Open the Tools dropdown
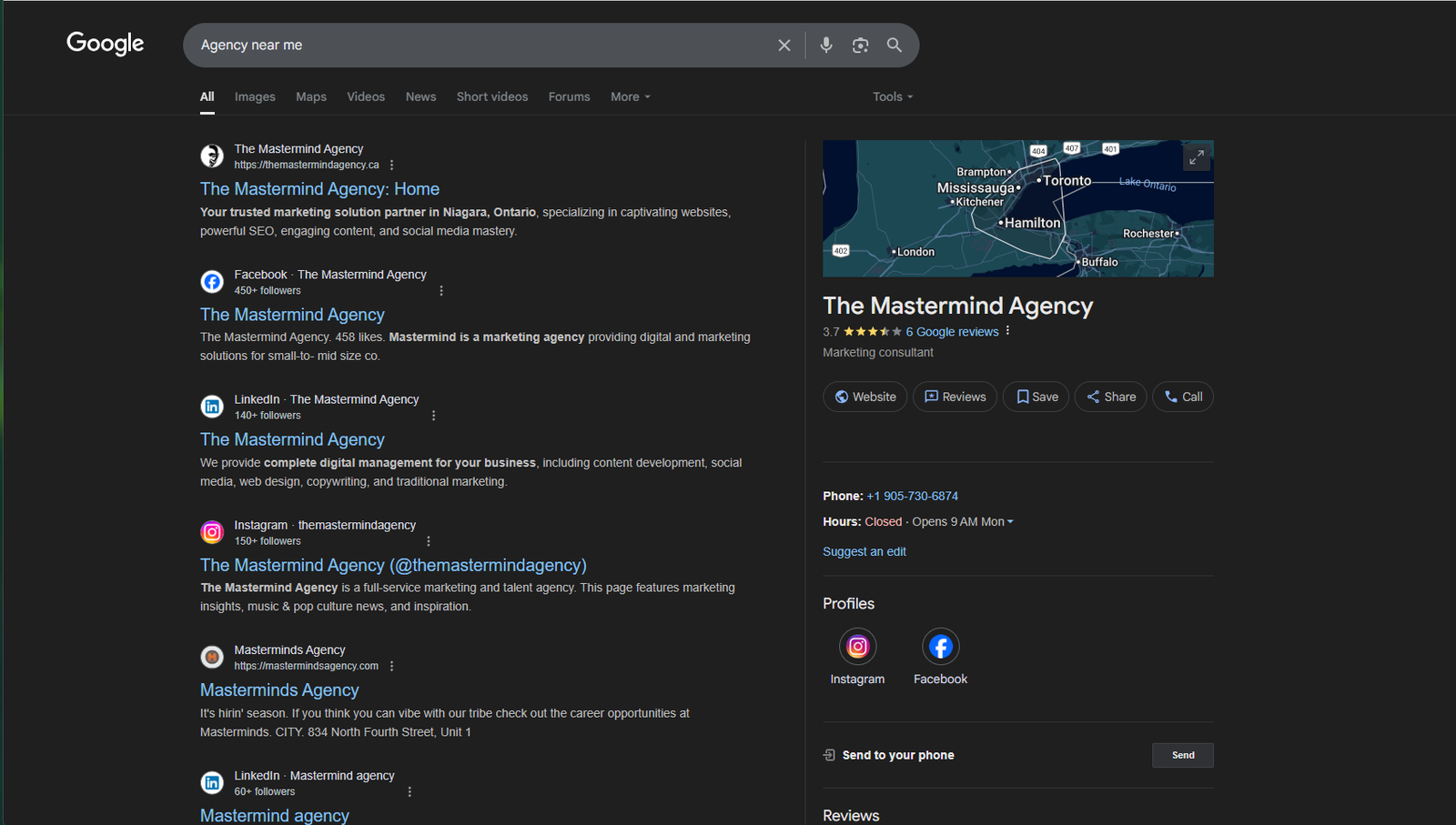 (892, 96)
